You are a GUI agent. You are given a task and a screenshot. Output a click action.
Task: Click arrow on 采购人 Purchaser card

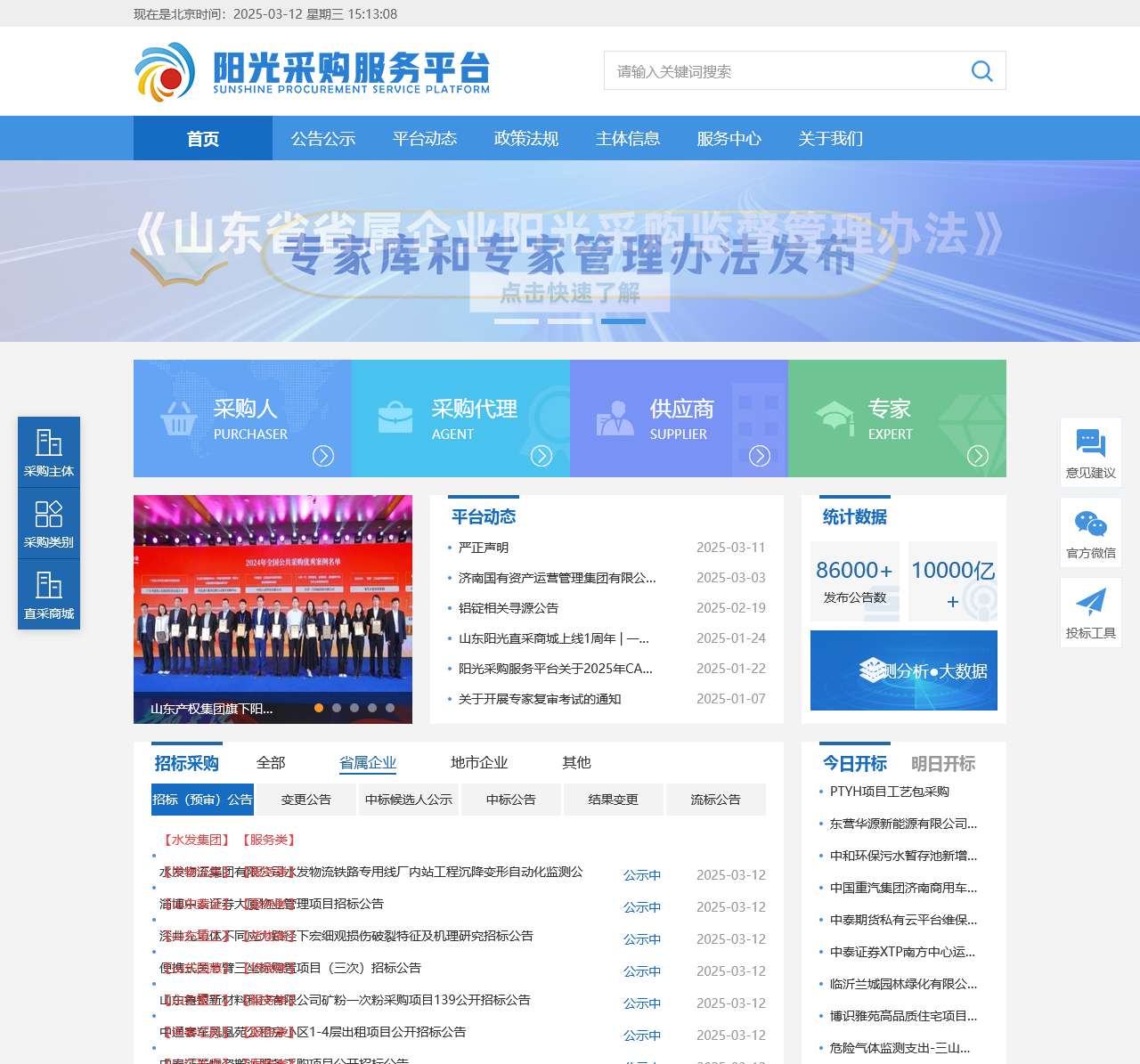pyautogui.click(x=323, y=456)
